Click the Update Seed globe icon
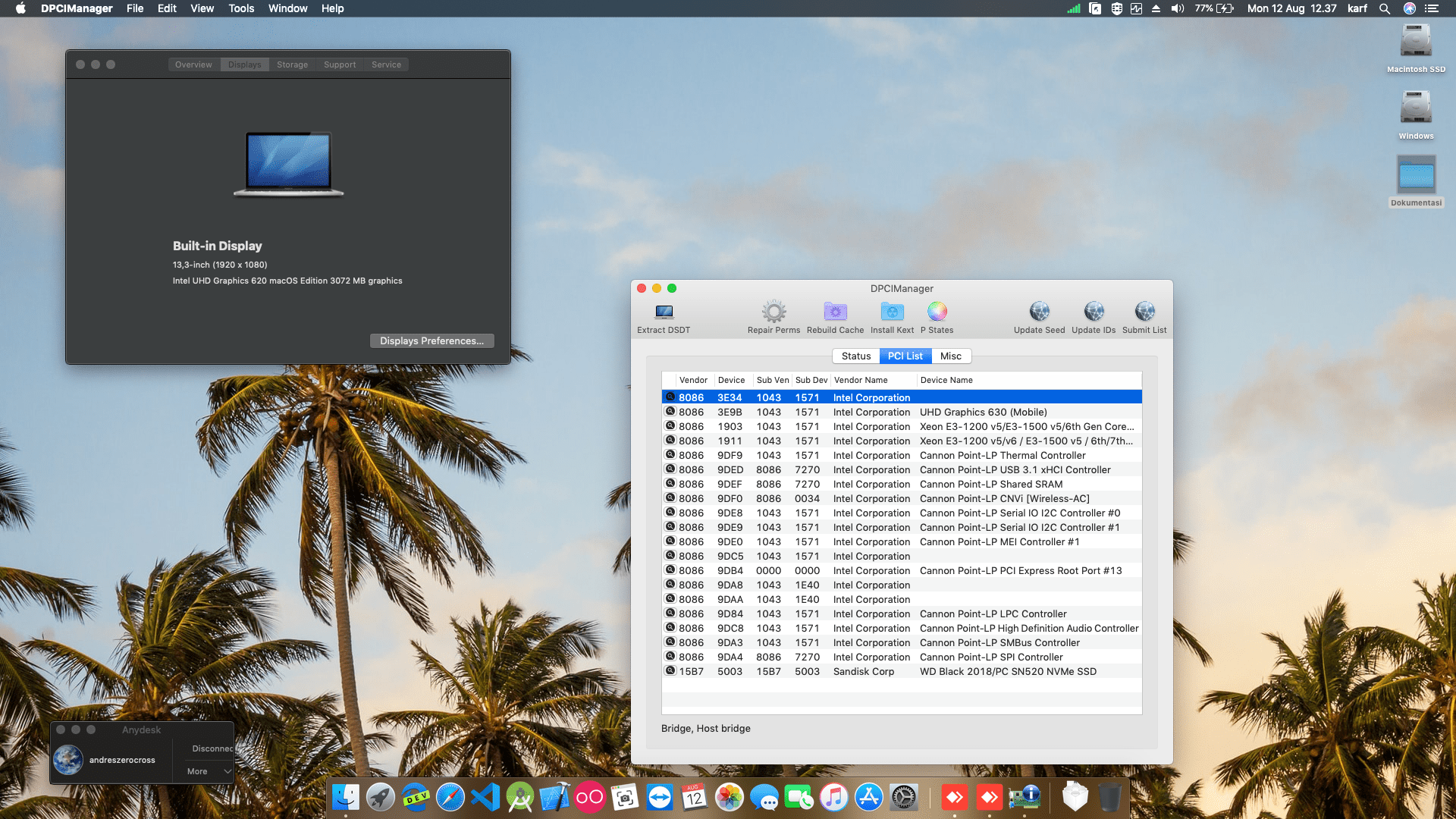1456x819 pixels. coord(1040,312)
